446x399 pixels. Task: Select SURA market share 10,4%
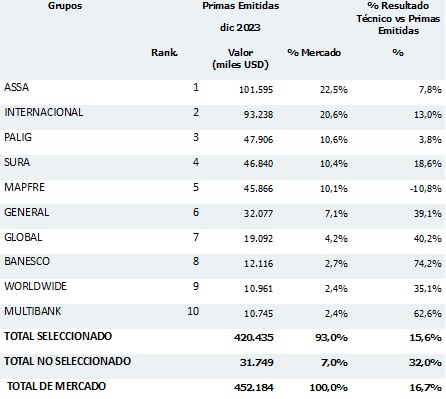tap(334, 163)
